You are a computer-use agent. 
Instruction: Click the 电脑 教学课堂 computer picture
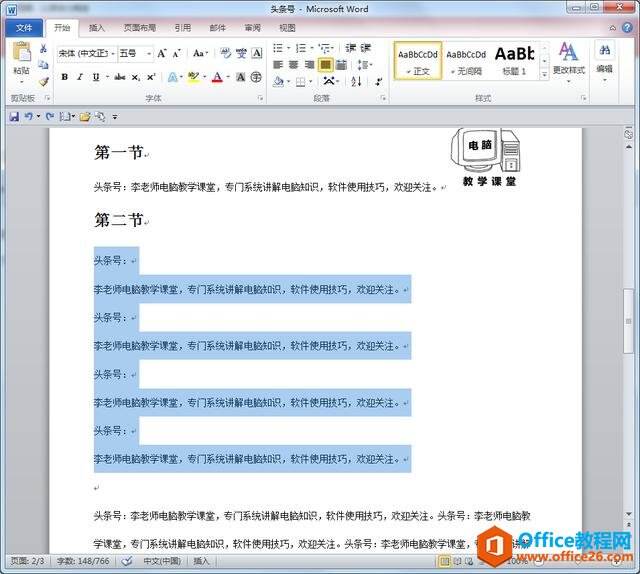487,158
